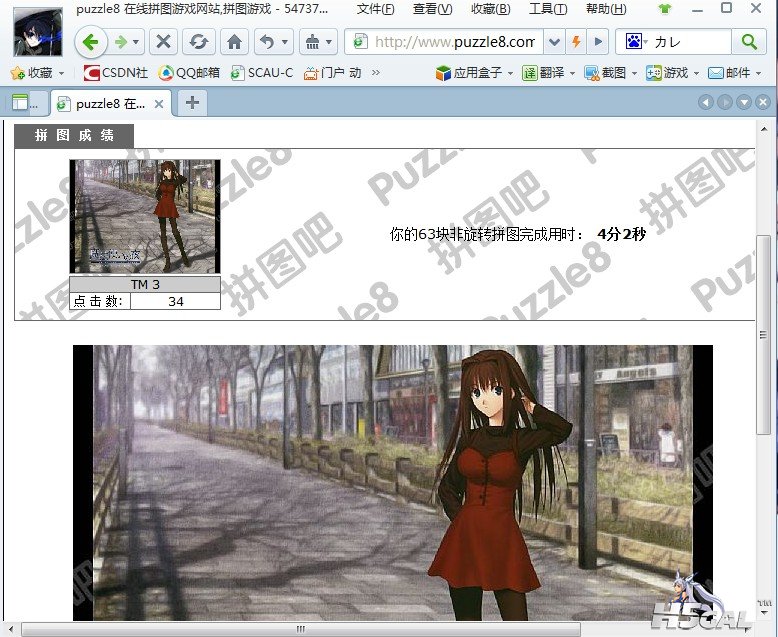The height and width of the screenshot is (637, 778).
Task: Click the clean traces broom icon
Action: tap(313, 42)
